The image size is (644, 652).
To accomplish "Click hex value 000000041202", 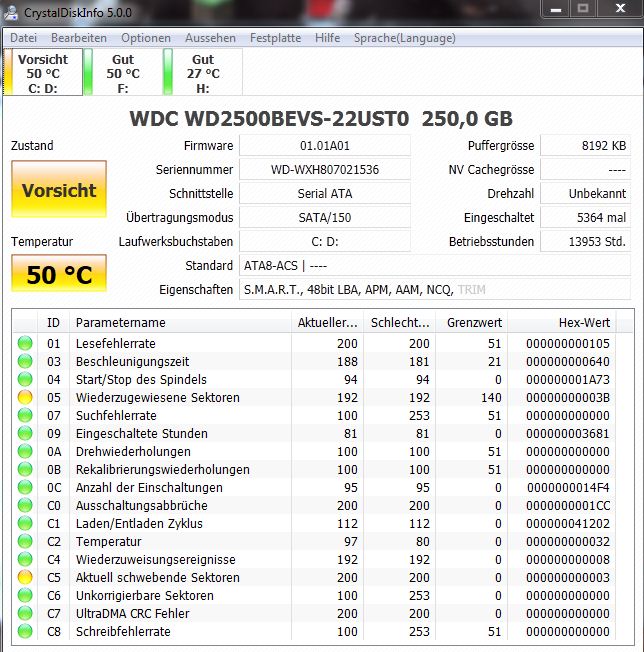I will pos(568,524).
